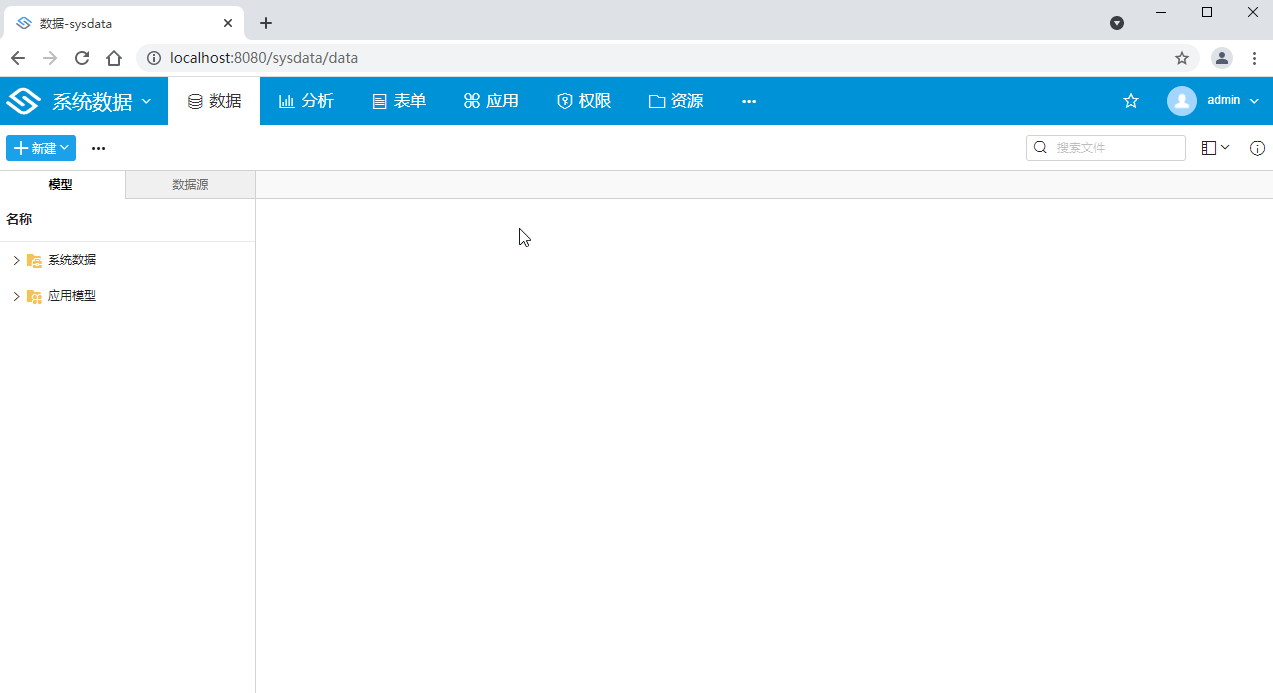Open the overflow menu in the top navigation
1273x693 pixels.
point(749,101)
